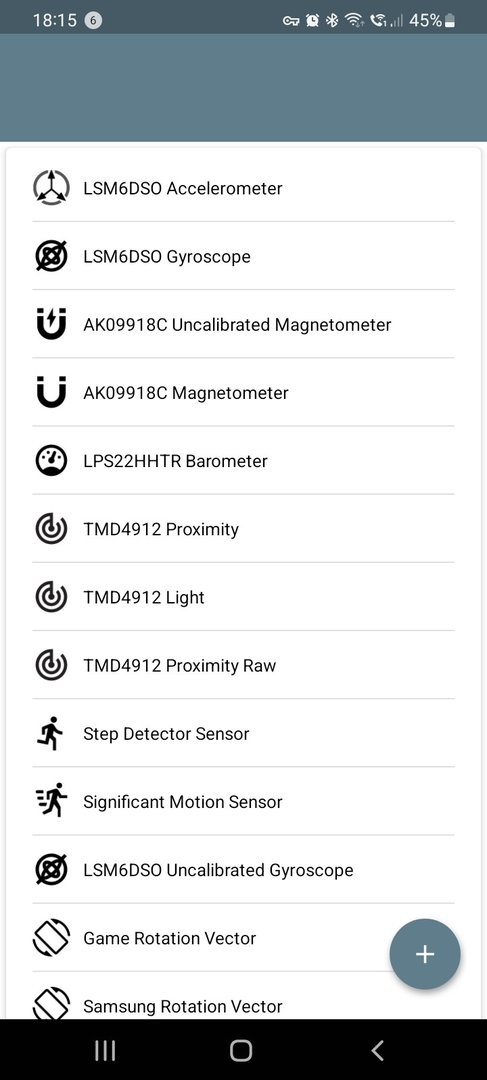Open the recent apps overview
The image size is (487, 1080).
(x=105, y=1050)
